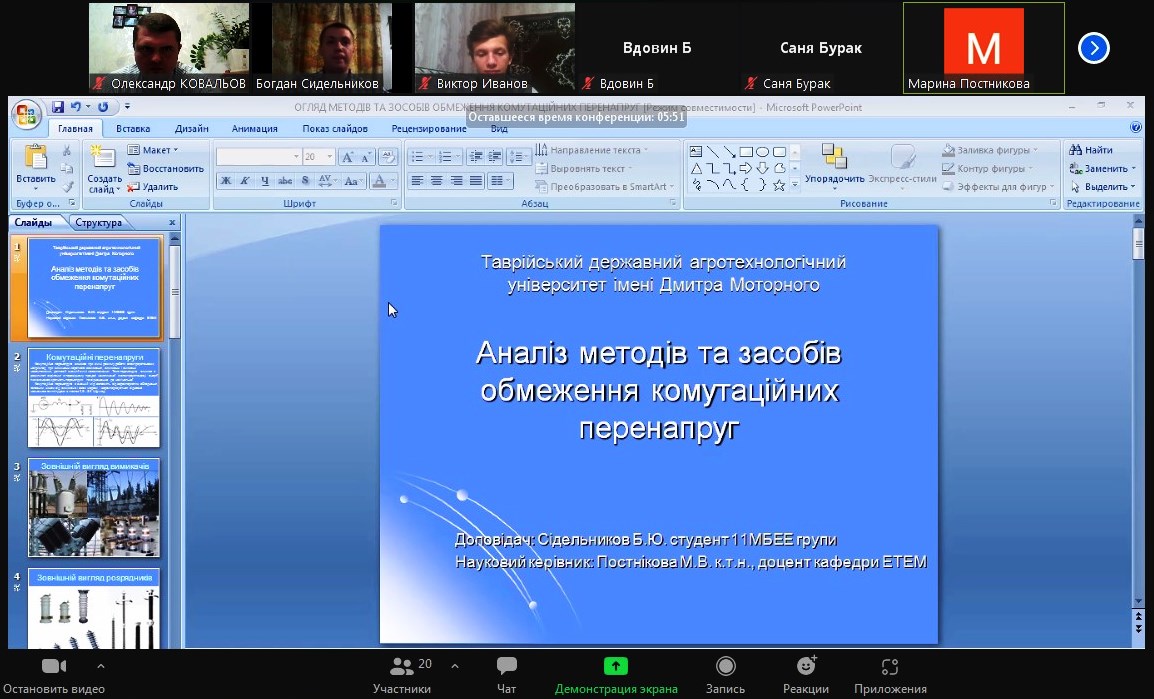Click Удалить delete slide button
Viewport: 1154px width, 699px height.
click(x=153, y=187)
